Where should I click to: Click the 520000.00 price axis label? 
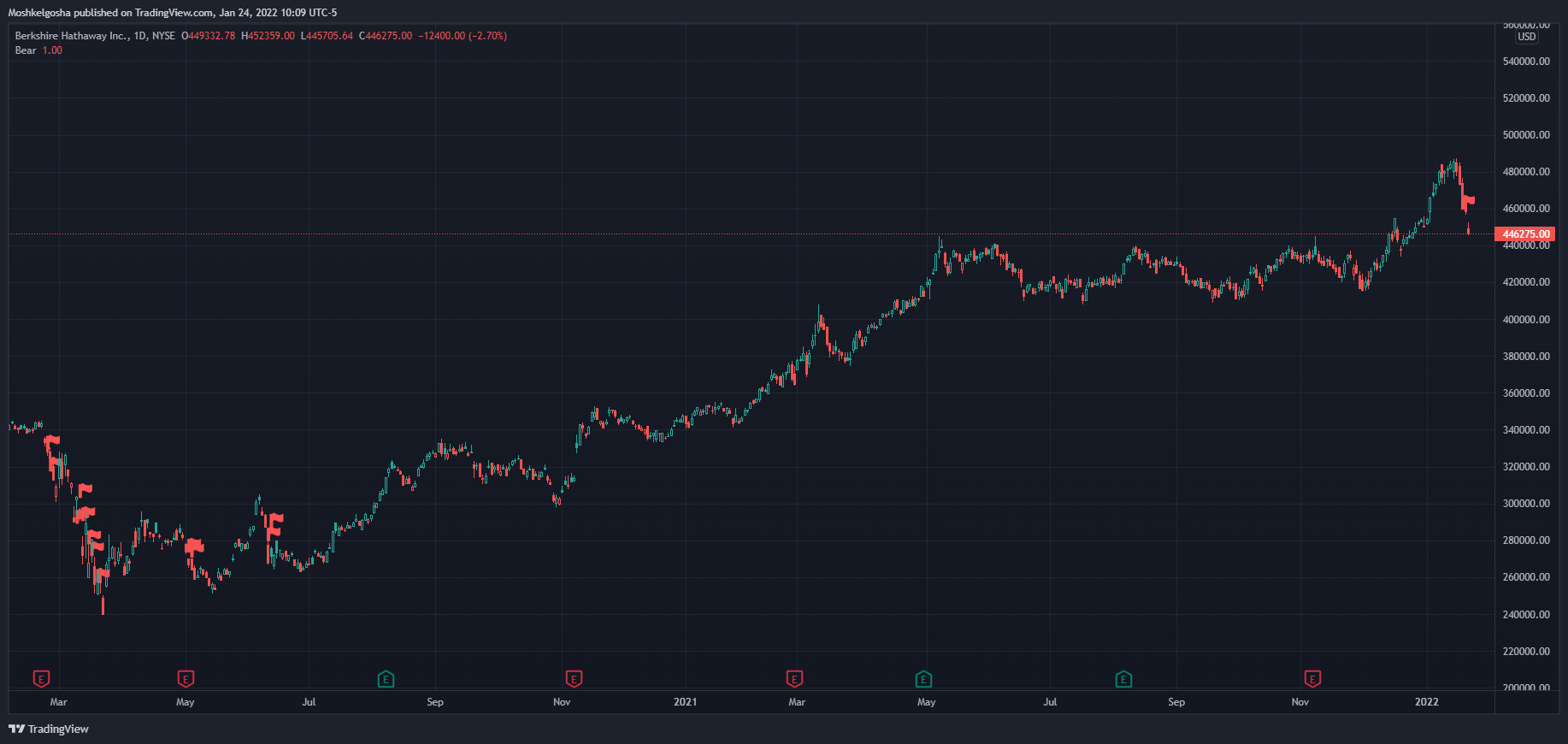1526,98
